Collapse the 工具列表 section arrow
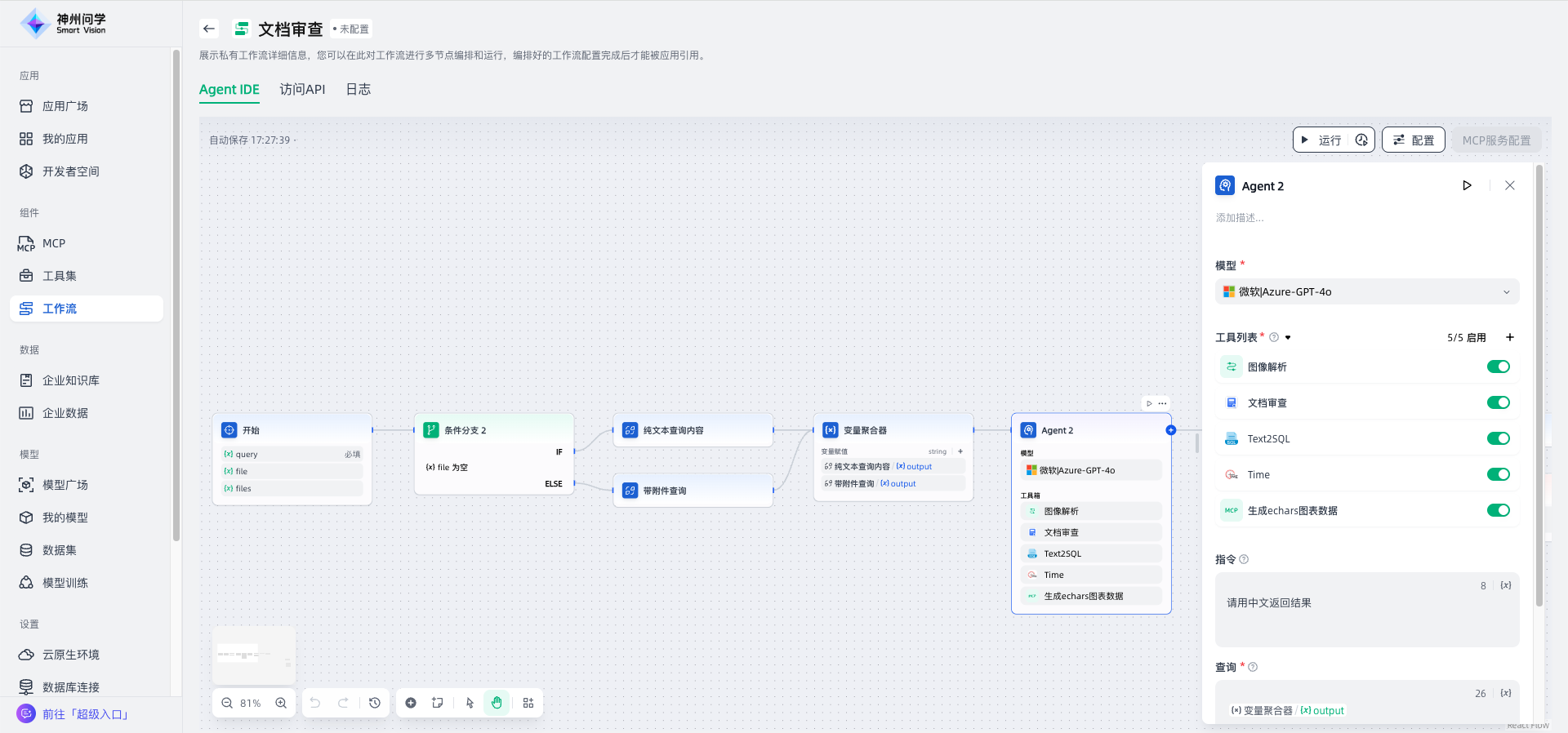 (x=1288, y=337)
